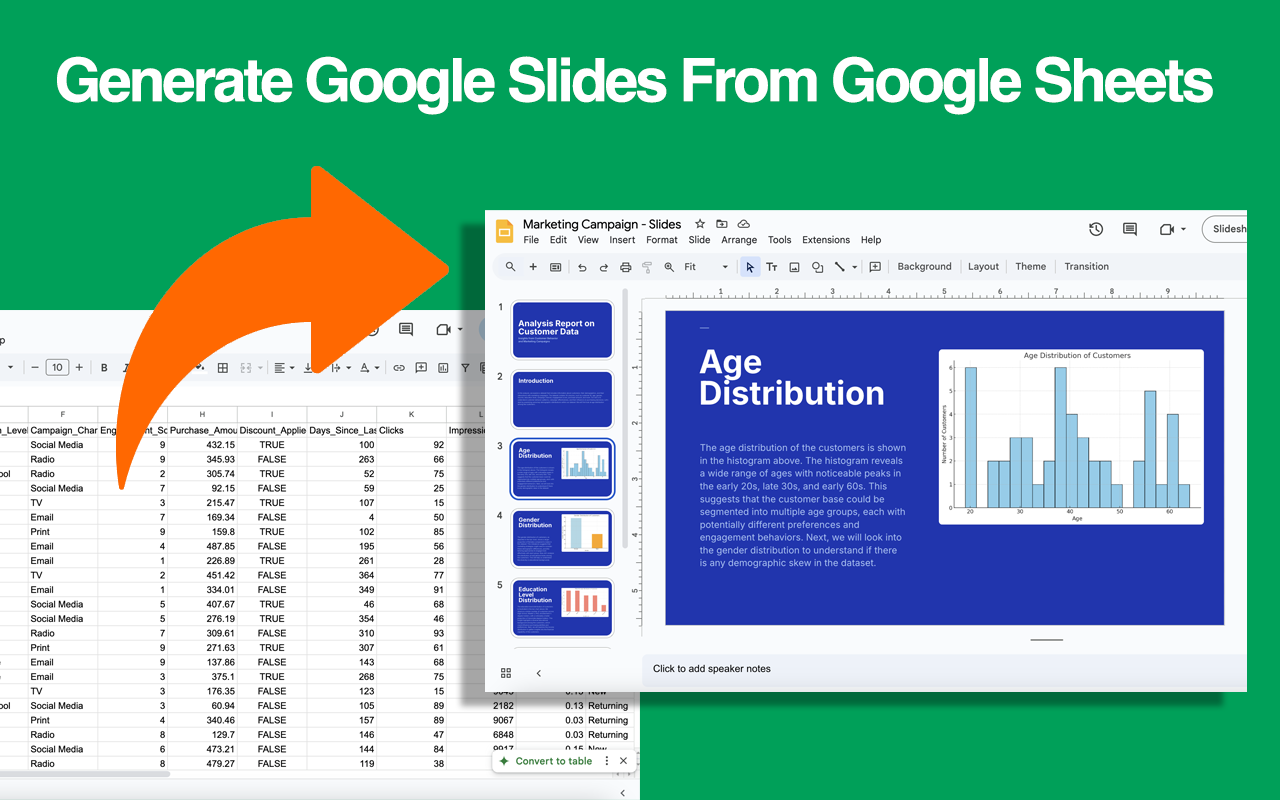Check the cloud document status icon
The width and height of the screenshot is (1280, 800).
pyautogui.click(x=744, y=224)
